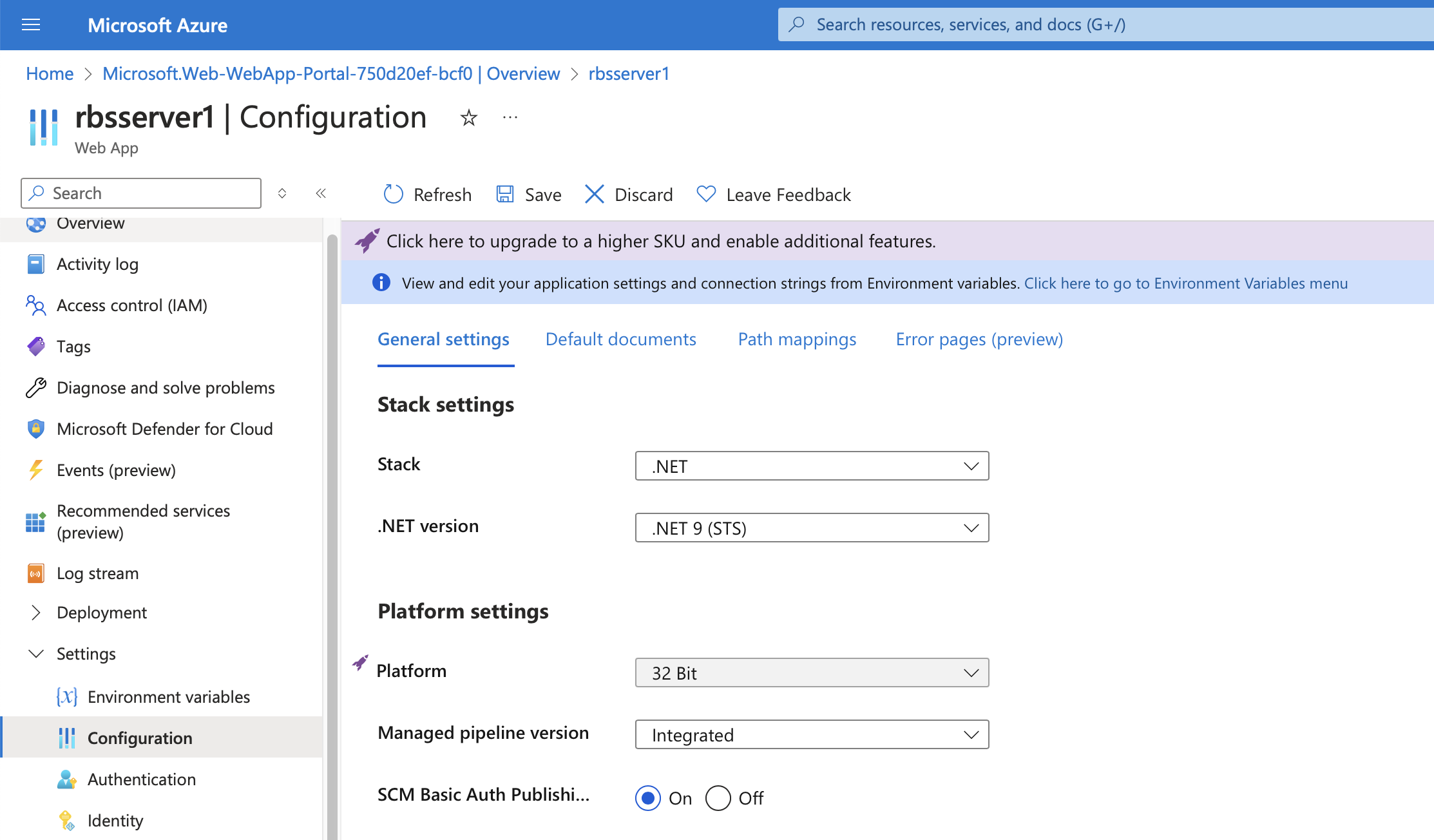Click the Diagnose and solve problems wrench icon
1434x840 pixels.
(36, 388)
